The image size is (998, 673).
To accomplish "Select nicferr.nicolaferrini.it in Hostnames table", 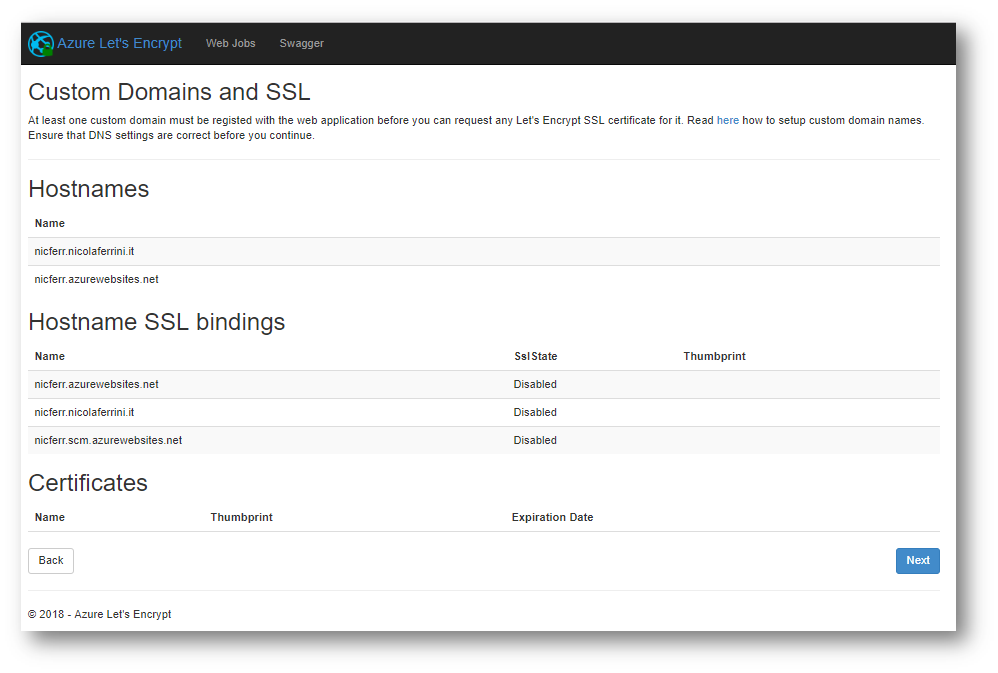I will coord(484,251).
